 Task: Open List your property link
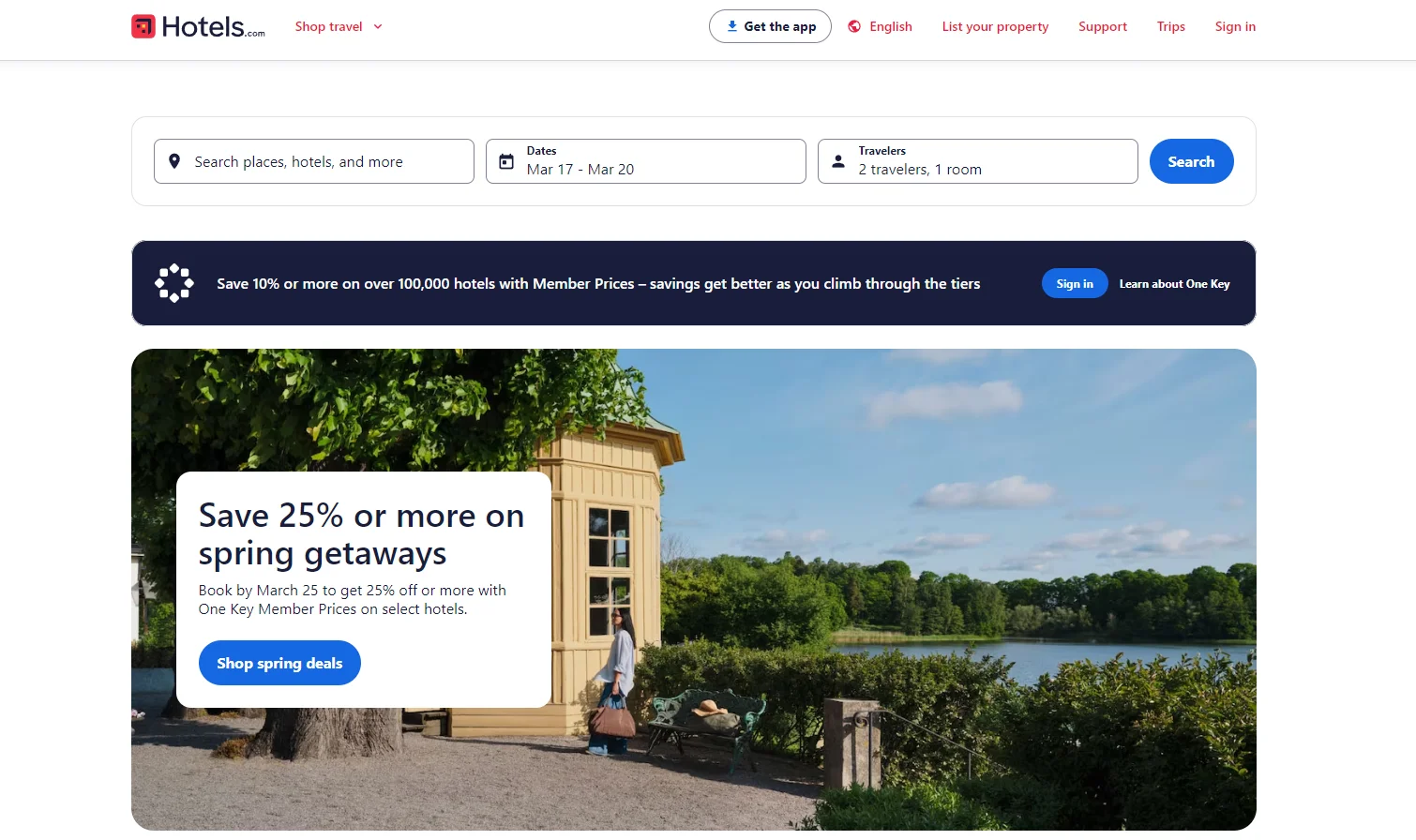pos(995,26)
